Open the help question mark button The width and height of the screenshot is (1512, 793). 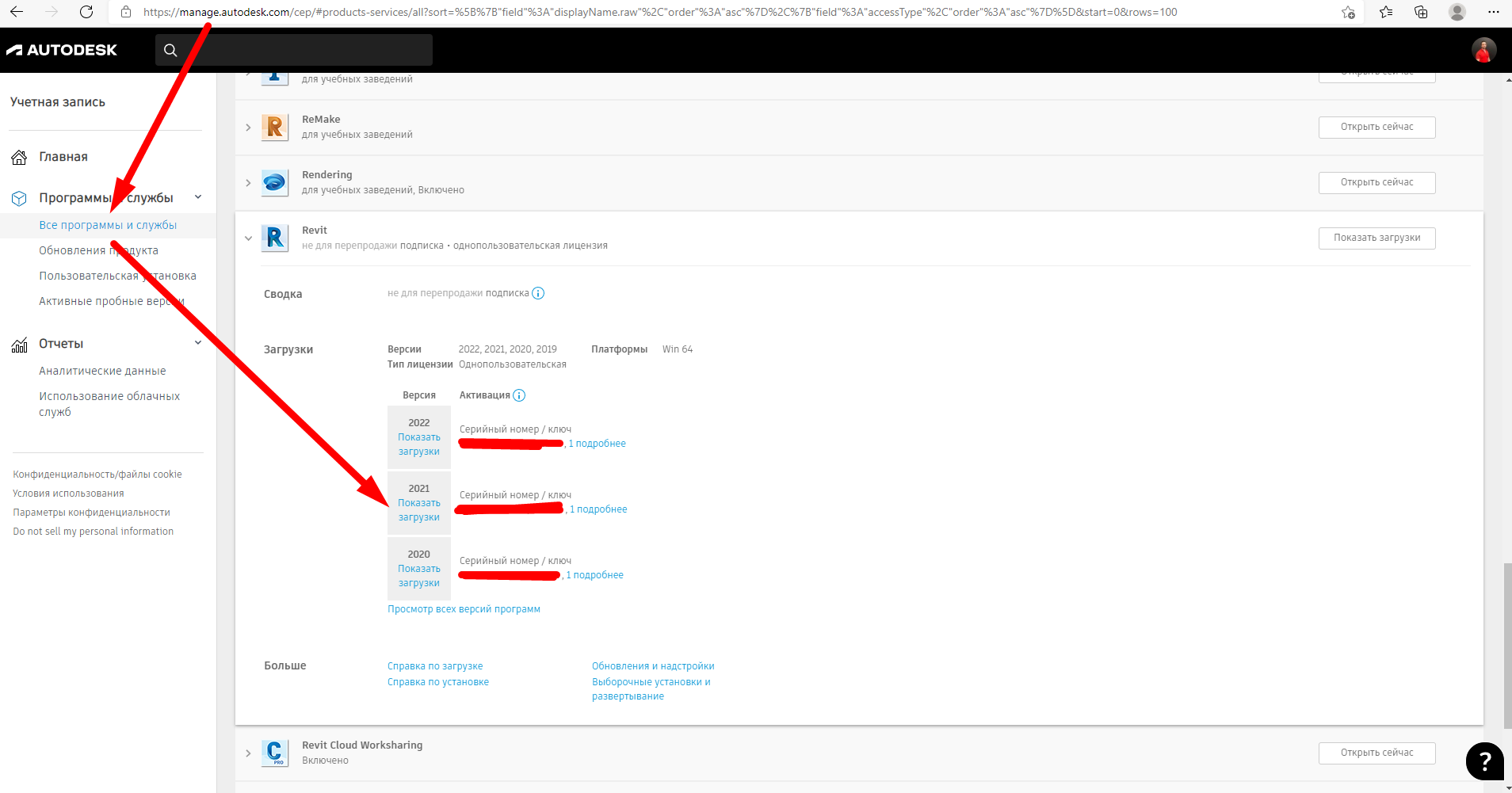point(1484,761)
